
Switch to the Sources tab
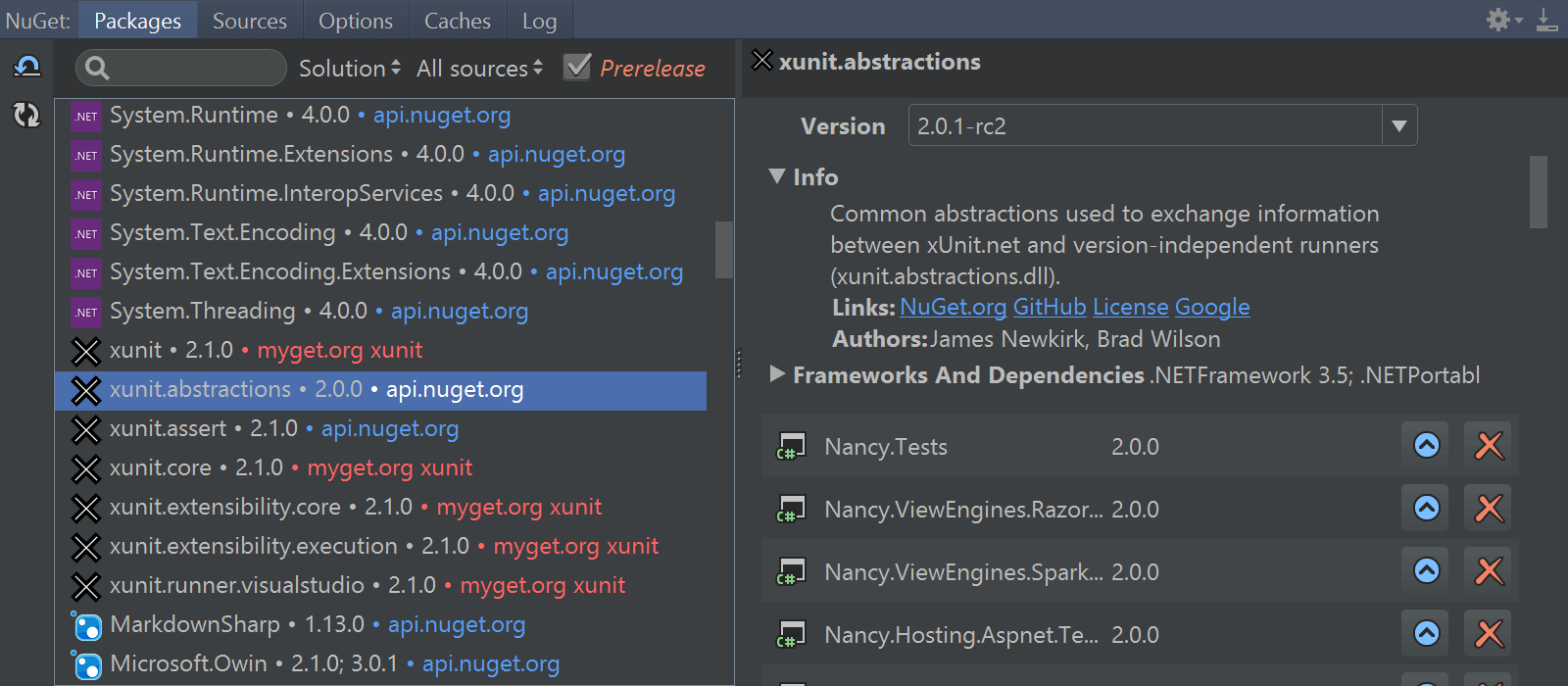(x=250, y=20)
